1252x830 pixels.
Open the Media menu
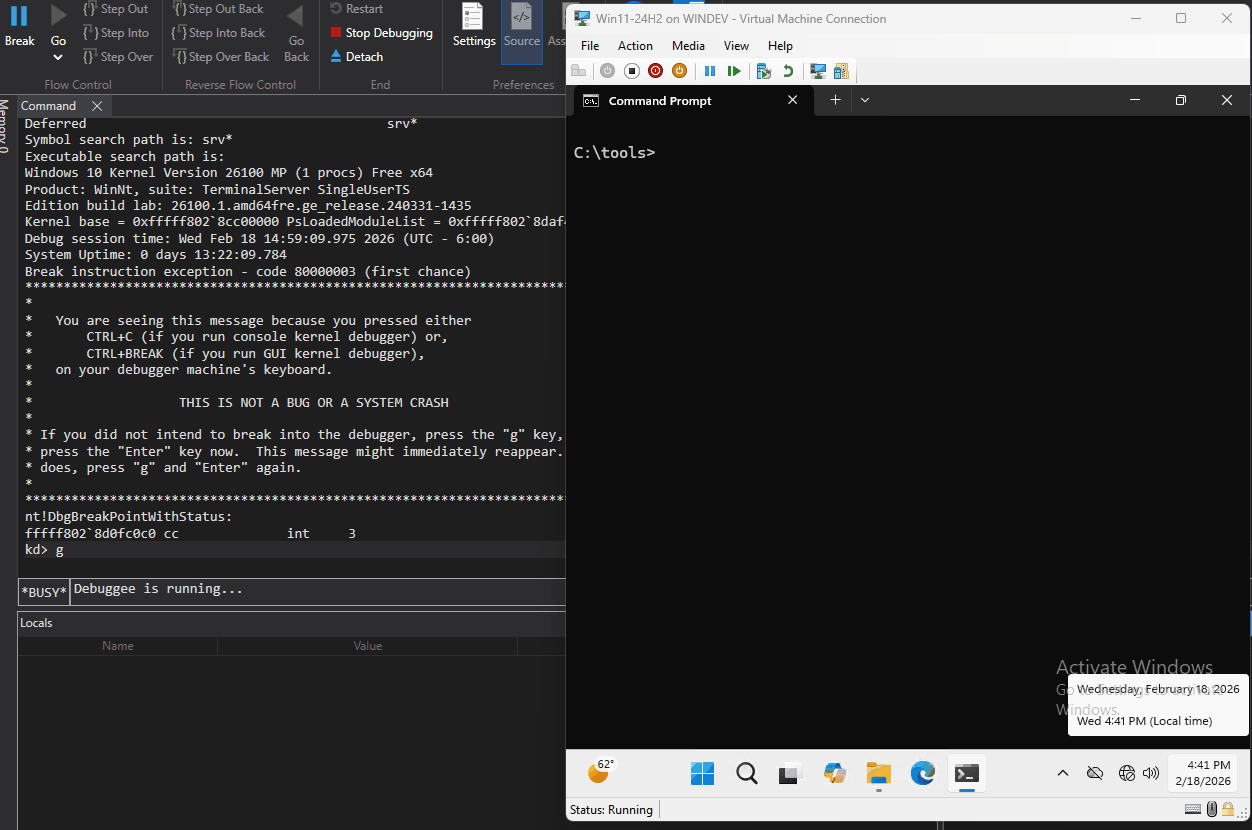(x=688, y=46)
